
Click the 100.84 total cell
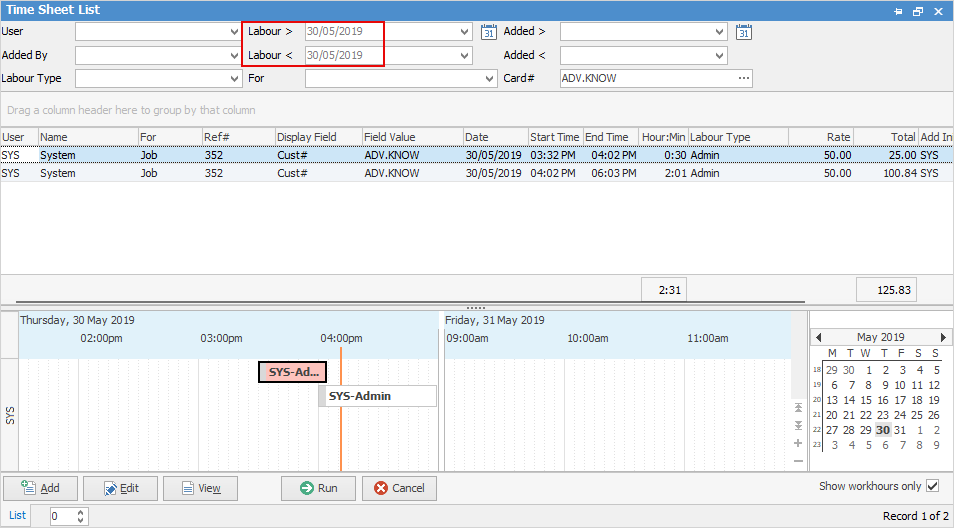886,173
